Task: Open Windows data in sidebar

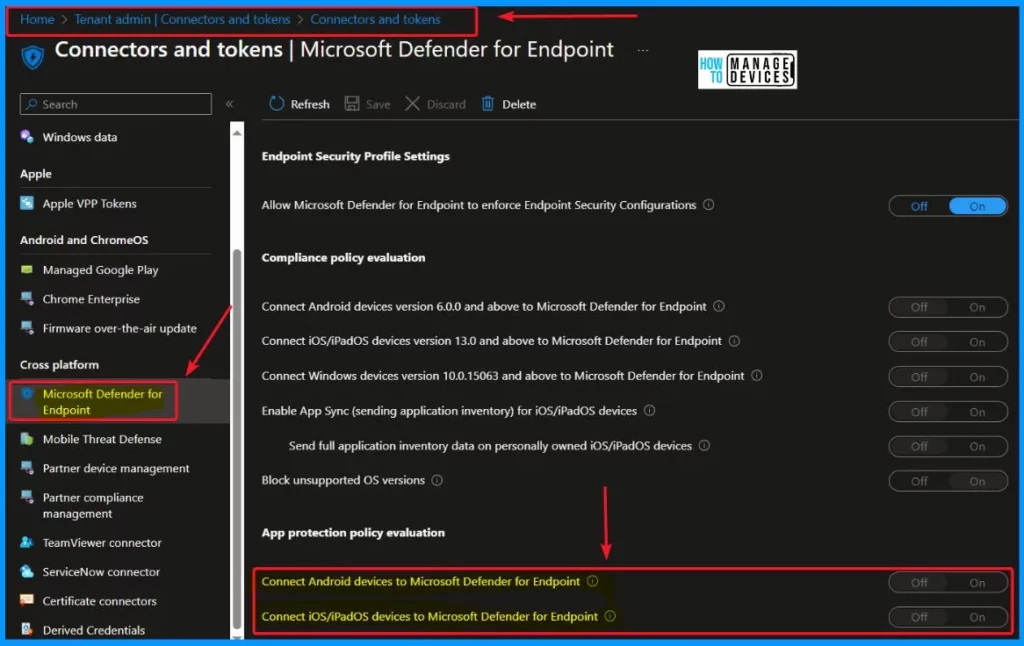Action: (80, 137)
